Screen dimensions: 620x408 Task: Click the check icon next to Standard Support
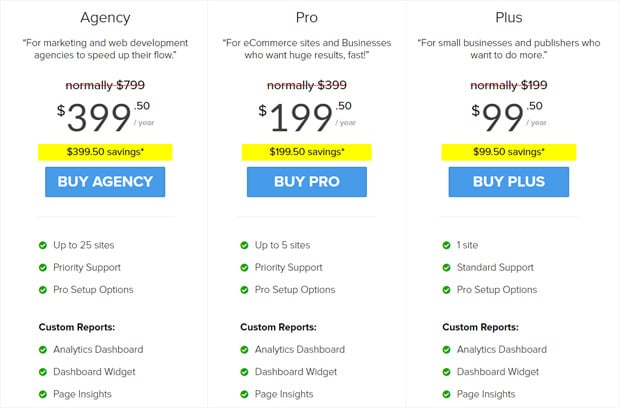(x=446, y=268)
